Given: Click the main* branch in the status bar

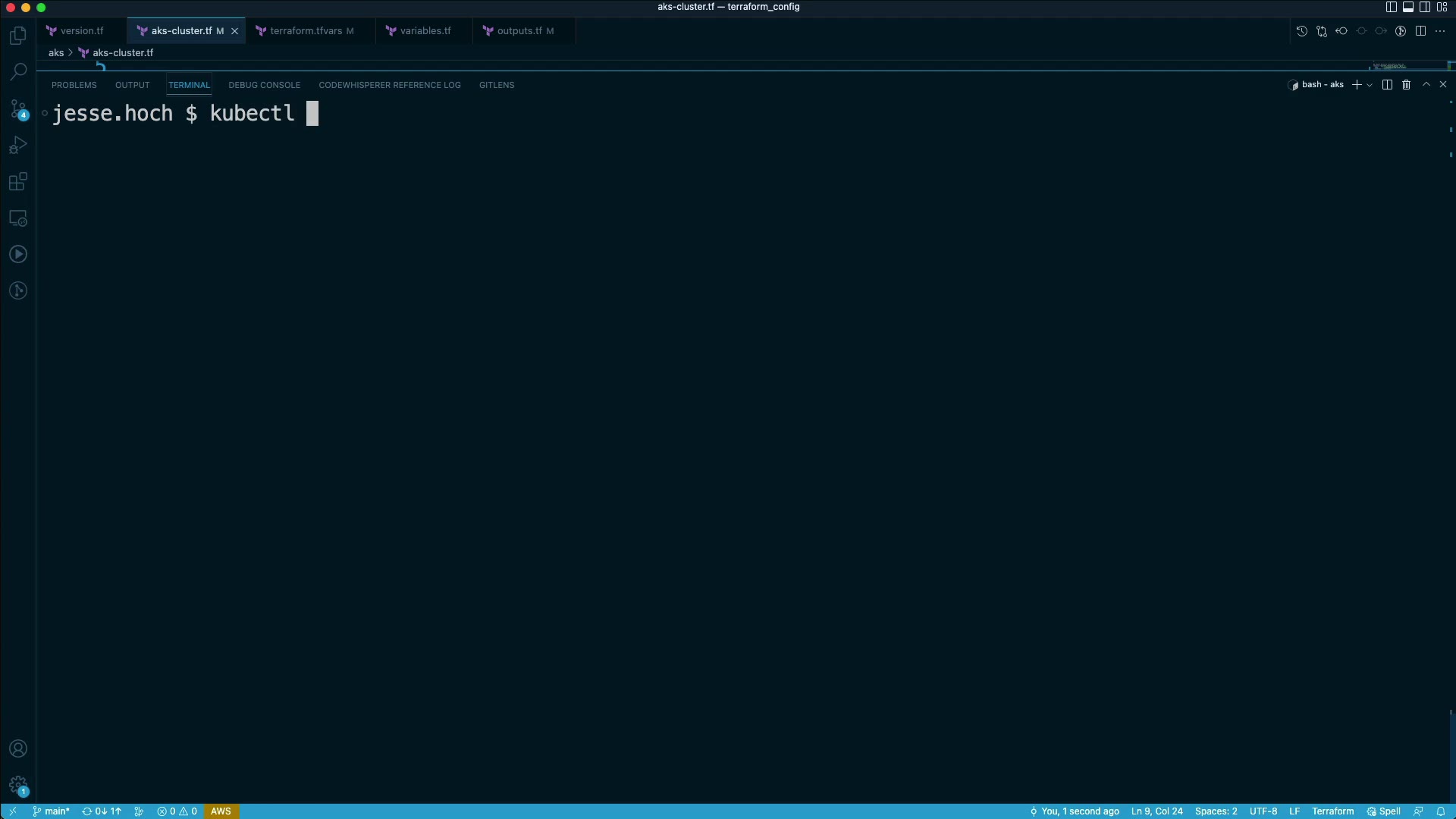Looking at the screenshot, I should click(x=52, y=811).
